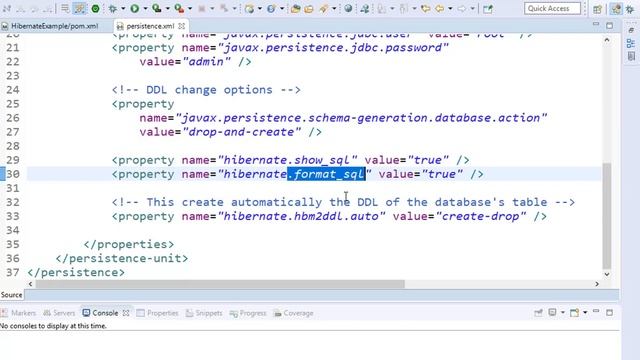This screenshot has height=360, width=640.
Task: Expand the Search icon dropdown arrow
Action: click(x=334, y=9)
